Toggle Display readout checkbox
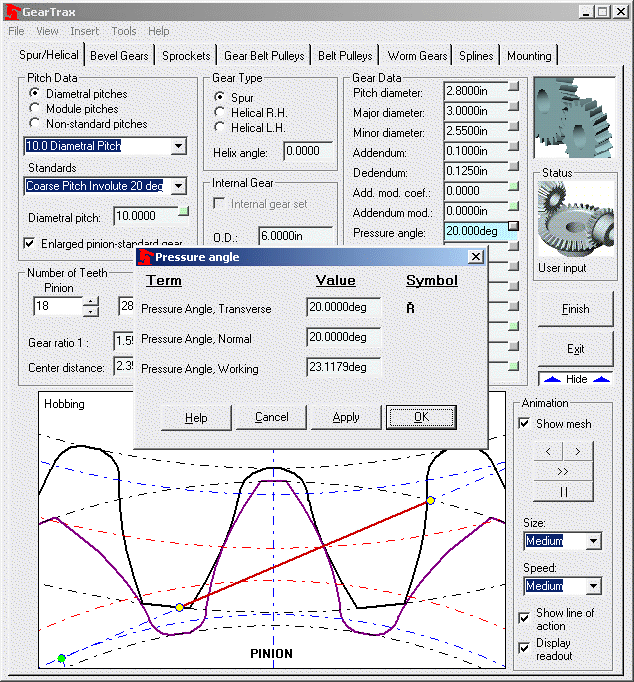 pos(524,648)
